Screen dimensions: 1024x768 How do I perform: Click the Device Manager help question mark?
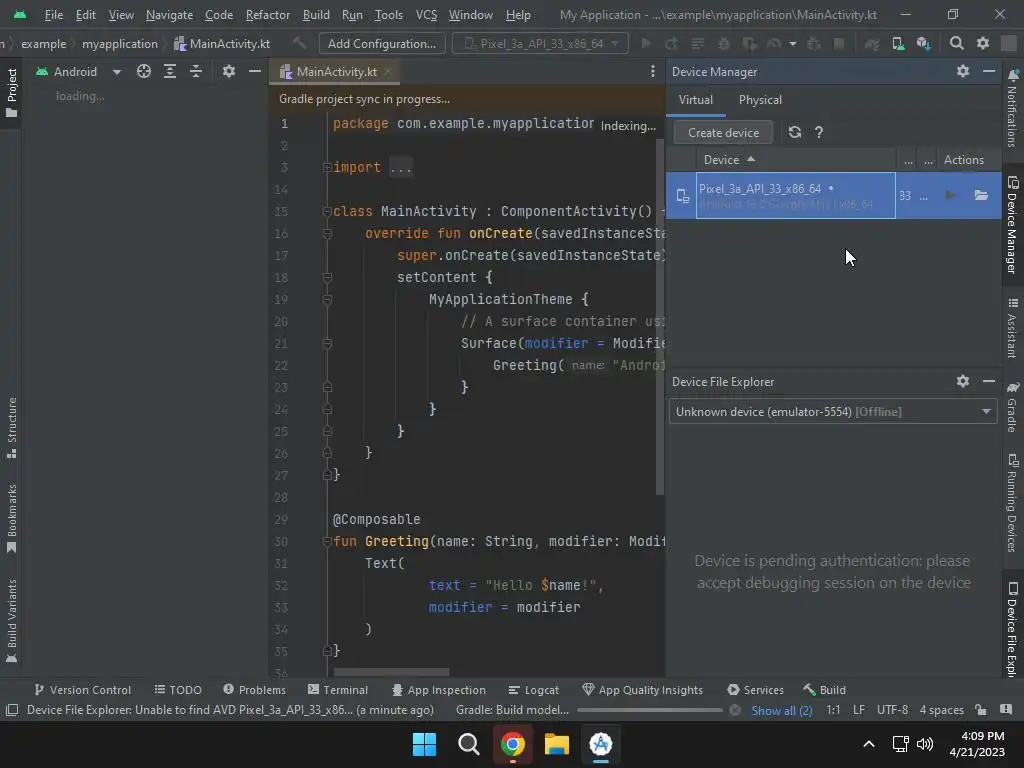click(x=819, y=133)
